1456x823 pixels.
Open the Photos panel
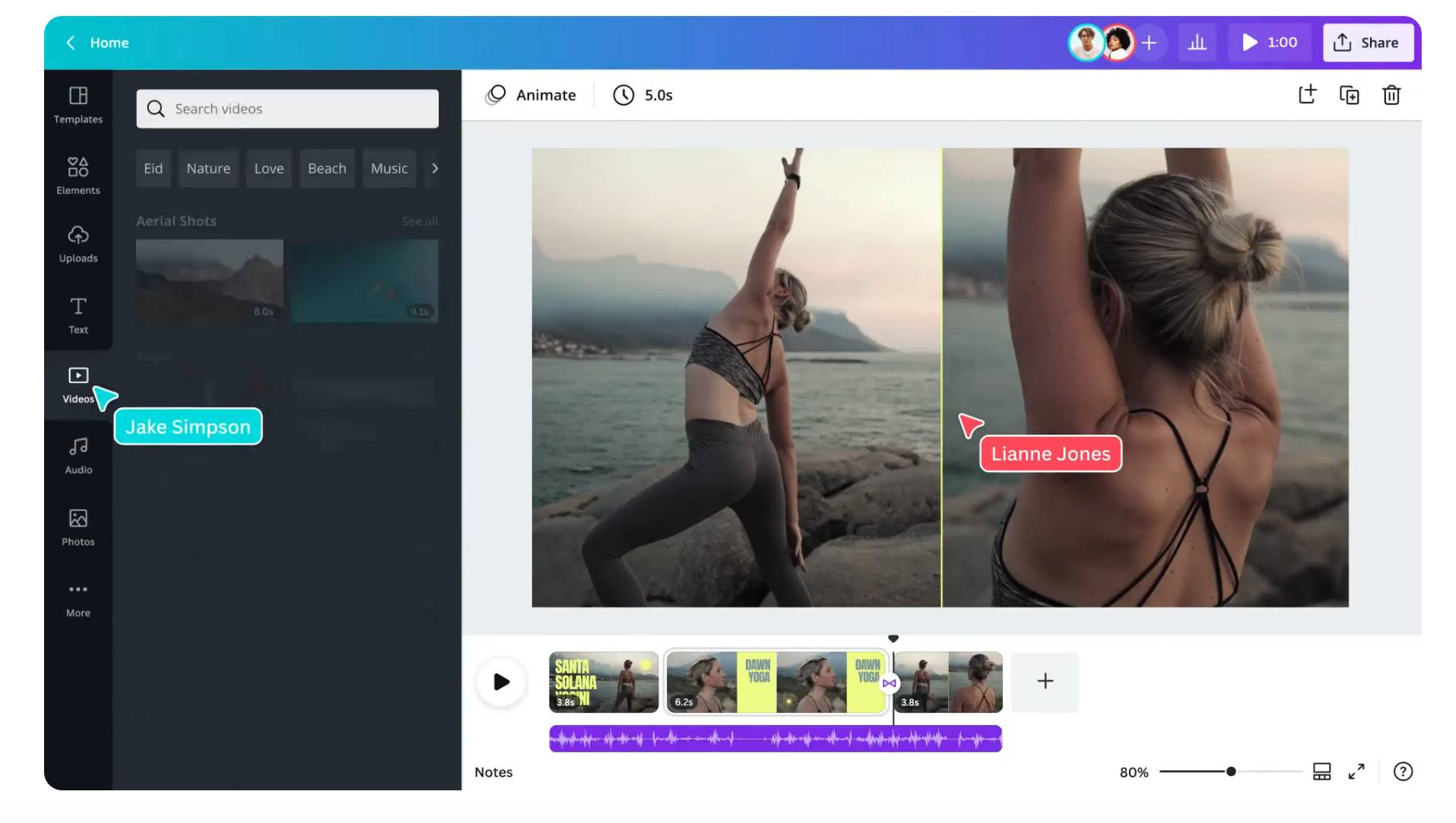coord(78,527)
